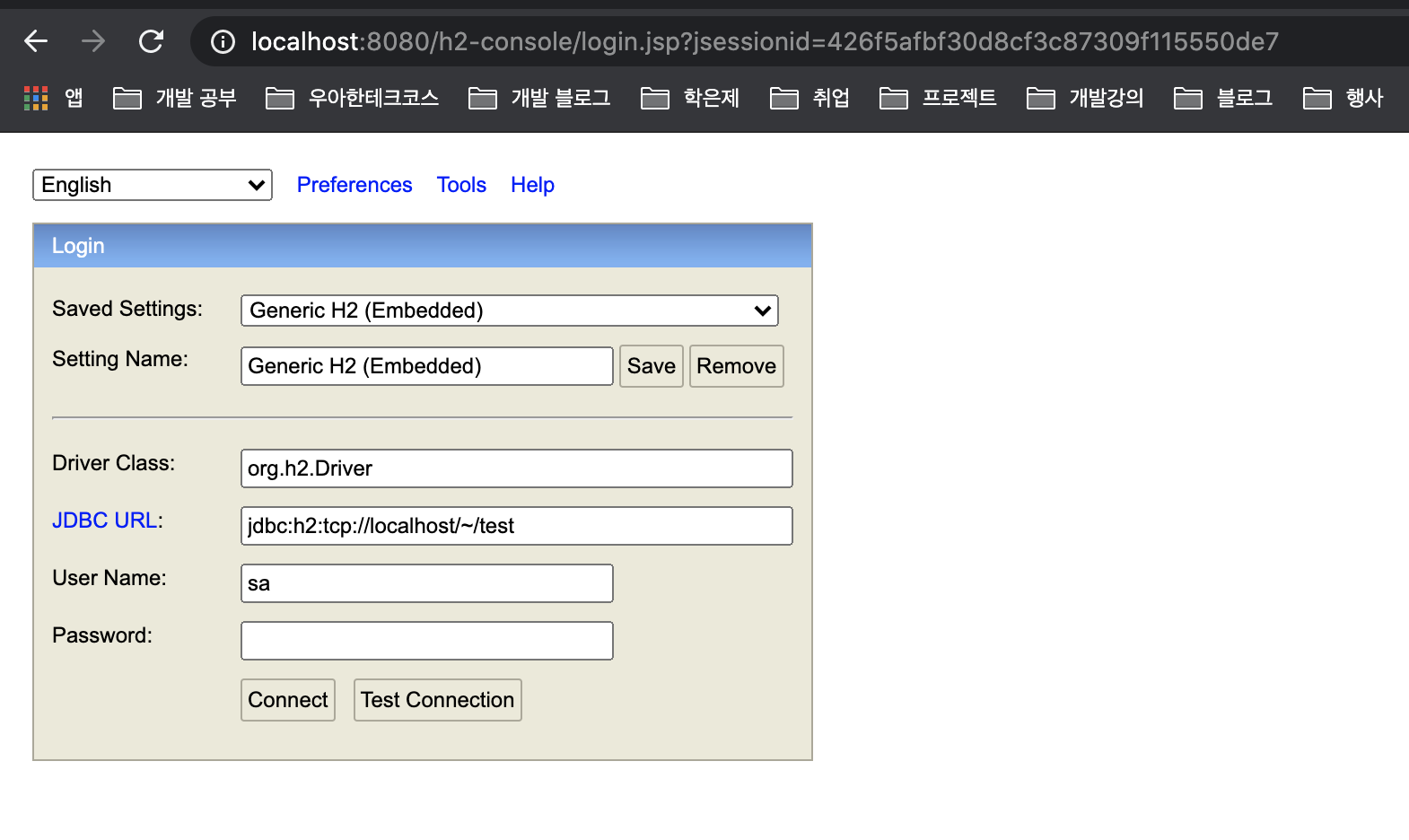Open the Help link
The height and width of the screenshot is (840, 1409).
pyautogui.click(x=532, y=185)
